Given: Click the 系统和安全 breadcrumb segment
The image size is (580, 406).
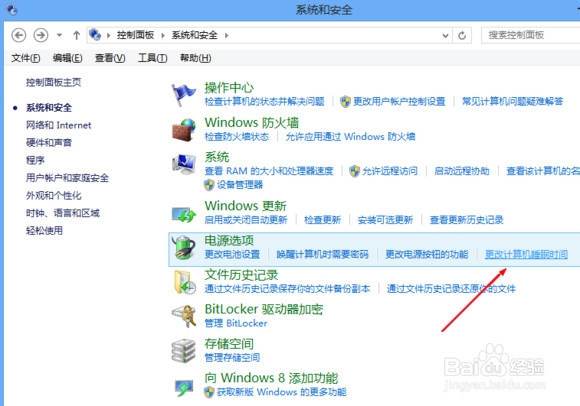Looking at the screenshot, I should point(194,35).
